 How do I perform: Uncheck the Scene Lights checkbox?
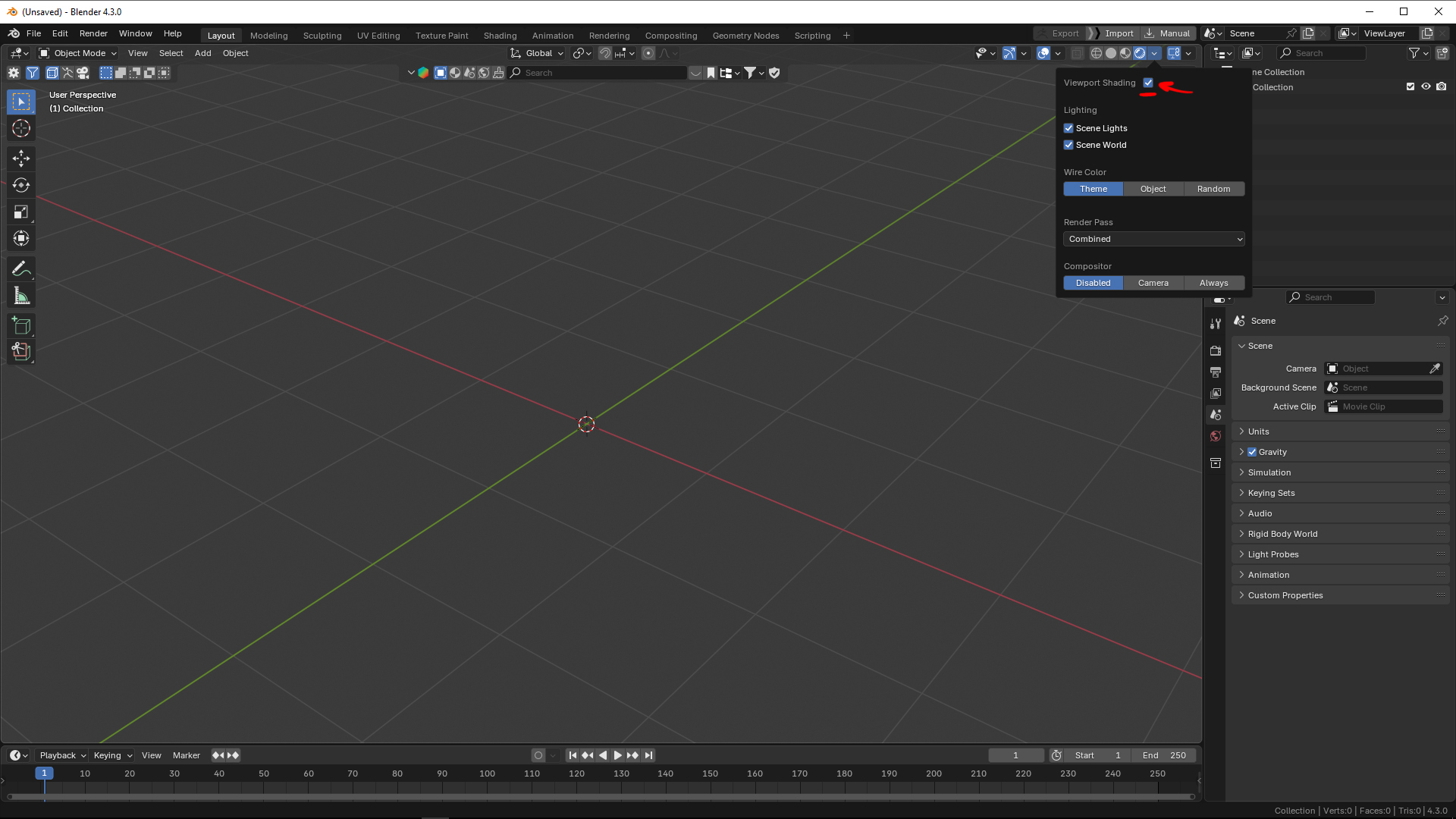point(1068,128)
